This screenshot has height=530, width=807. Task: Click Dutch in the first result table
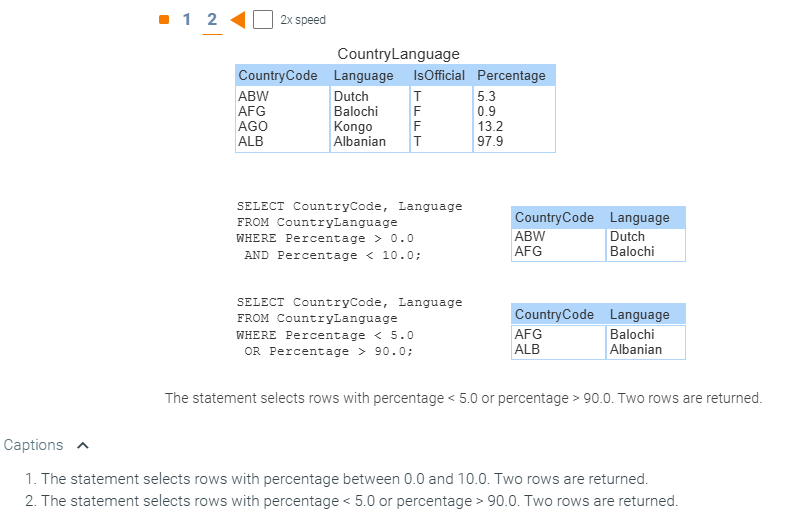(628, 237)
